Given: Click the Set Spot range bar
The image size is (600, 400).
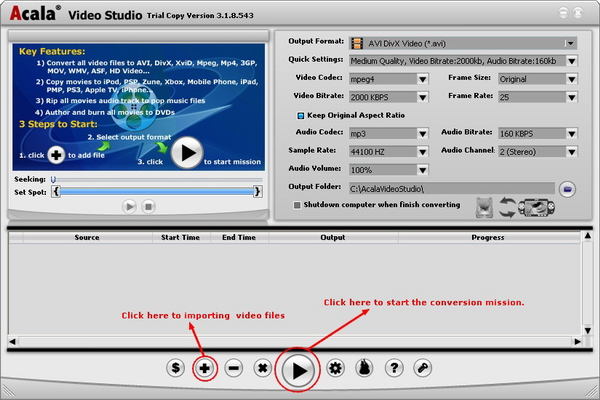Looking at the screenshot, I should pyautogui.click(x=157, y=191).
